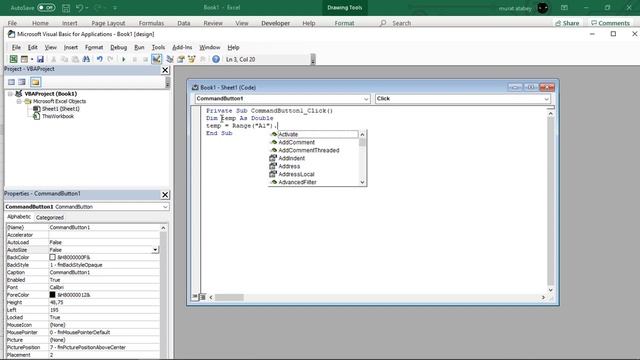This screenshot has height=360, width=640.
Task: Click the Caption property value field
Action: tap(104, 272)
